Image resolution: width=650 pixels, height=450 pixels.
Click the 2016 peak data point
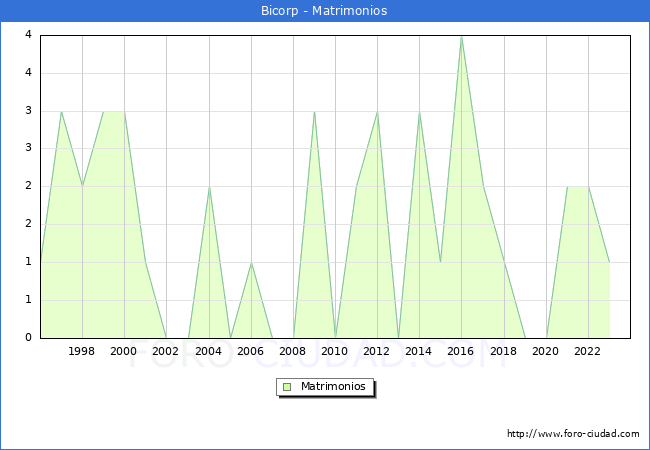coord(461,36)
